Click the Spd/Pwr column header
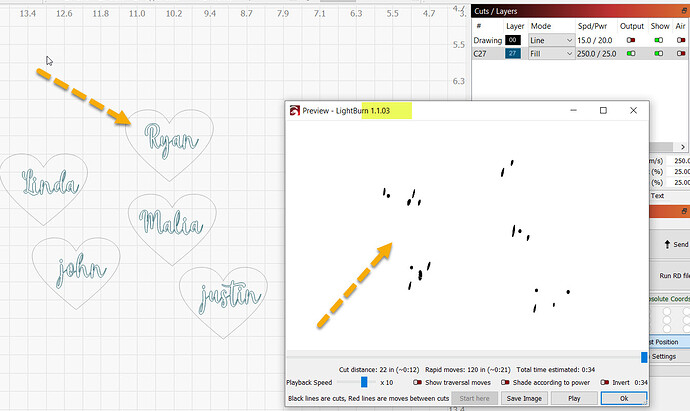This screenshot has height=411, width=690. [x=592, y=26]
